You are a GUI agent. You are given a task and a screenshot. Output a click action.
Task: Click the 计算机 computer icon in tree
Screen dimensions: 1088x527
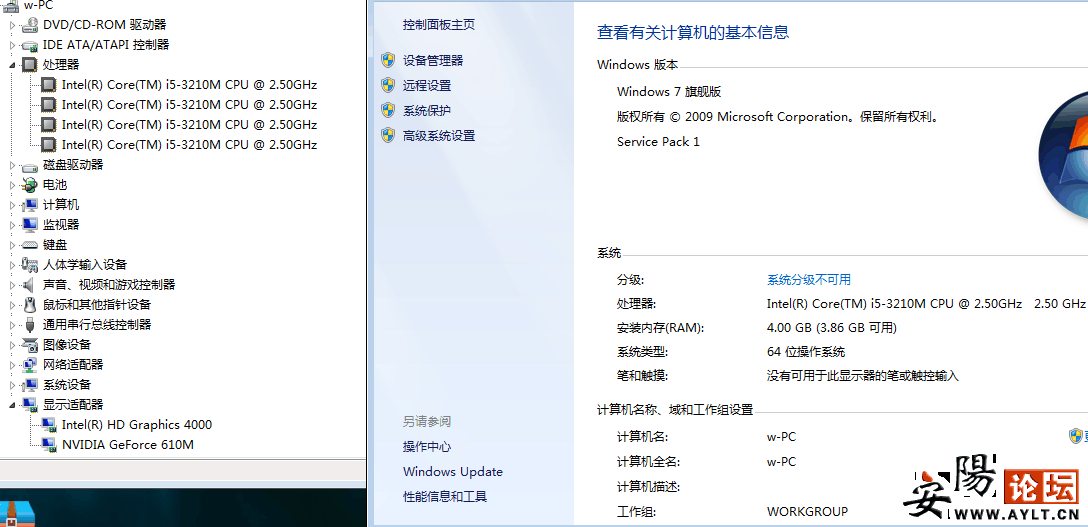point(30,205)
